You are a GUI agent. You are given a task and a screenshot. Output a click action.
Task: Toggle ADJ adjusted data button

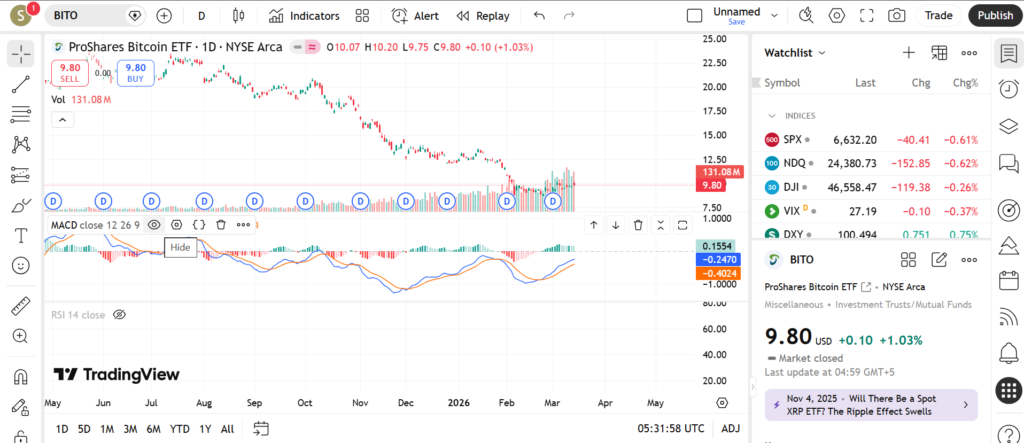pyautogui.click(x=730, y=429)
